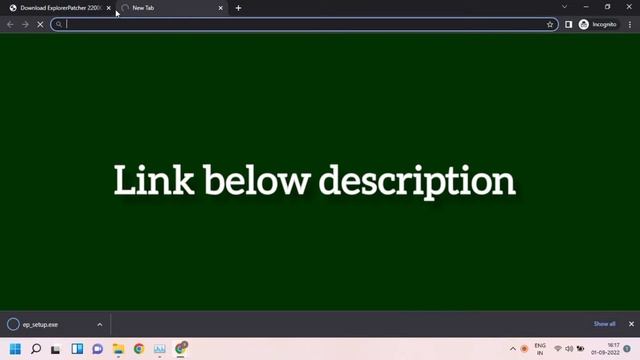Open the ep_setup.exe download item
Screen dimensions: 640x360
coord(40,324)
